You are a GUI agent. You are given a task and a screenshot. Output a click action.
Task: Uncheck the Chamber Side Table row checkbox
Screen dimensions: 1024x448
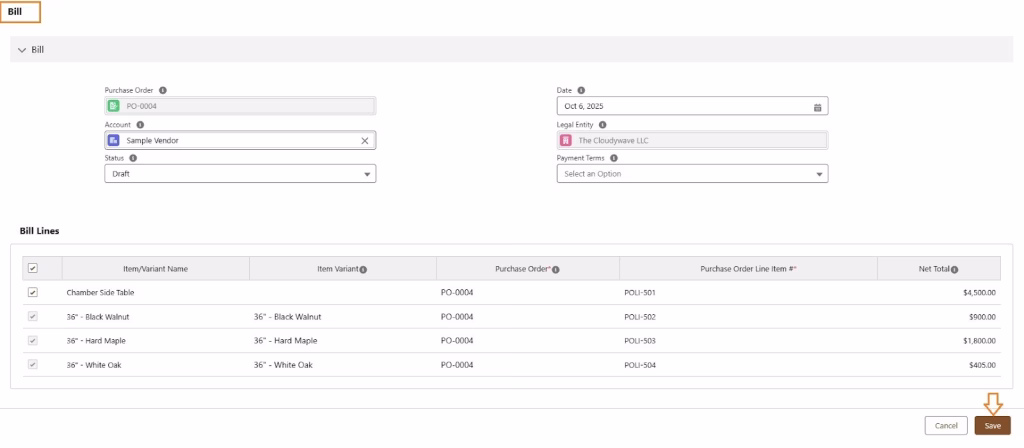pyautogui.click(x=33, y=292)
